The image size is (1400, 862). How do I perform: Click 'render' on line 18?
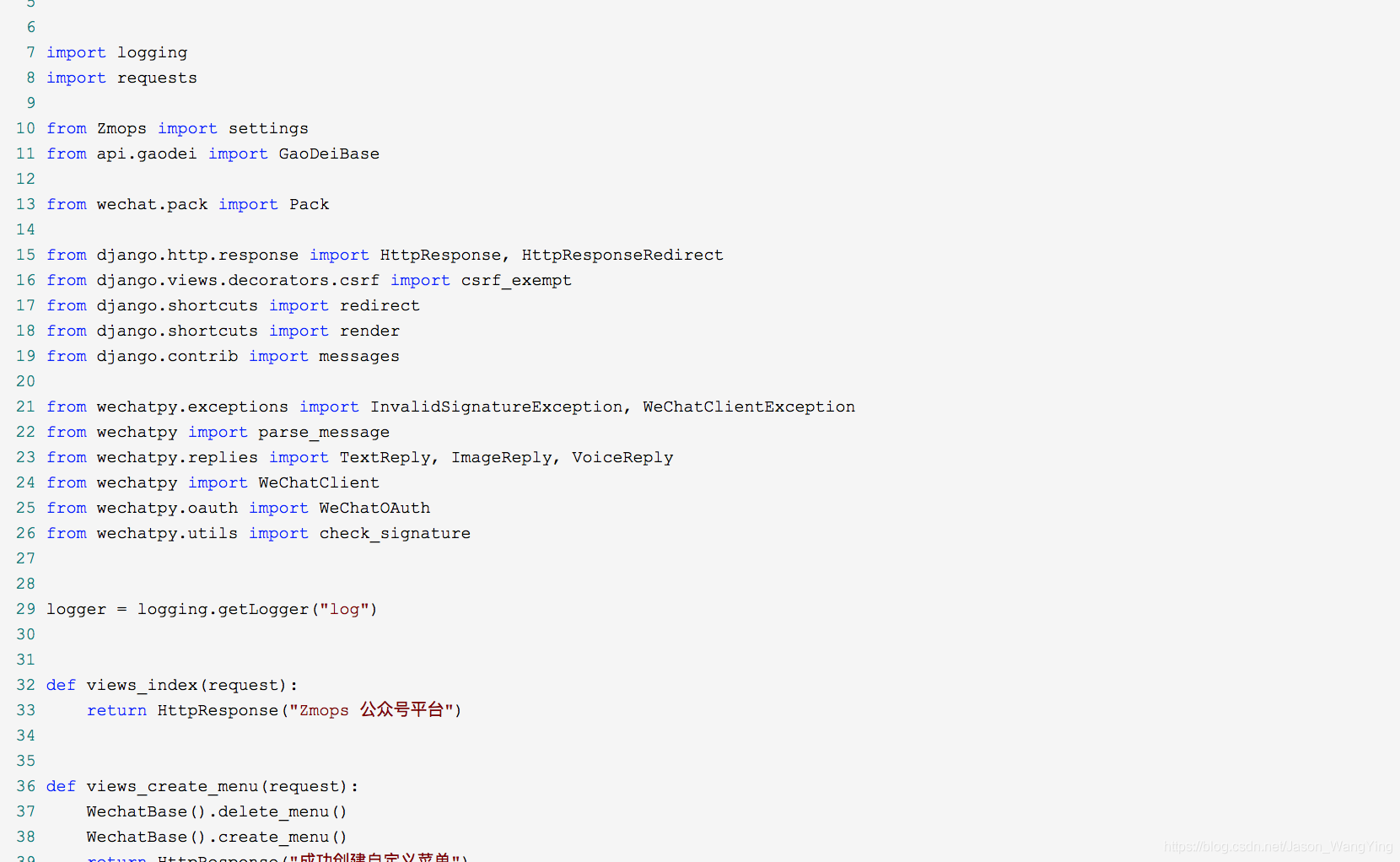point(369,331)
